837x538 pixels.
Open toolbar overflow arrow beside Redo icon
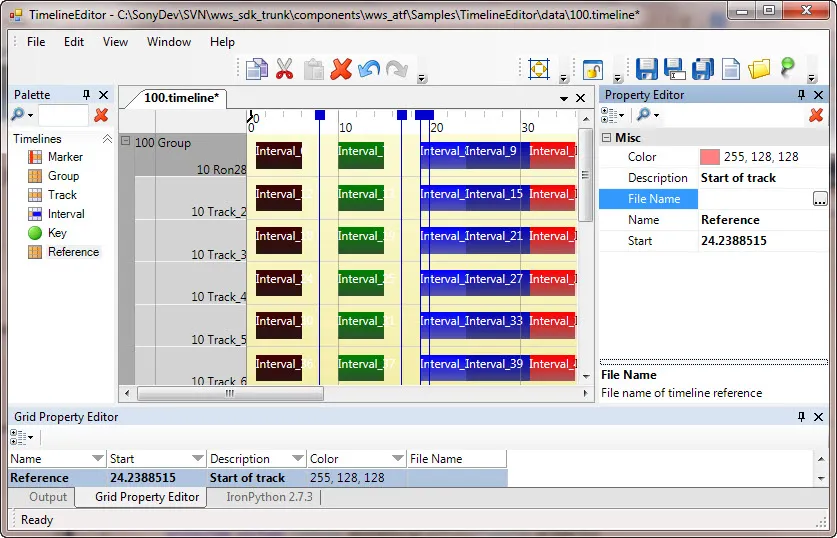tap(422, 78)
